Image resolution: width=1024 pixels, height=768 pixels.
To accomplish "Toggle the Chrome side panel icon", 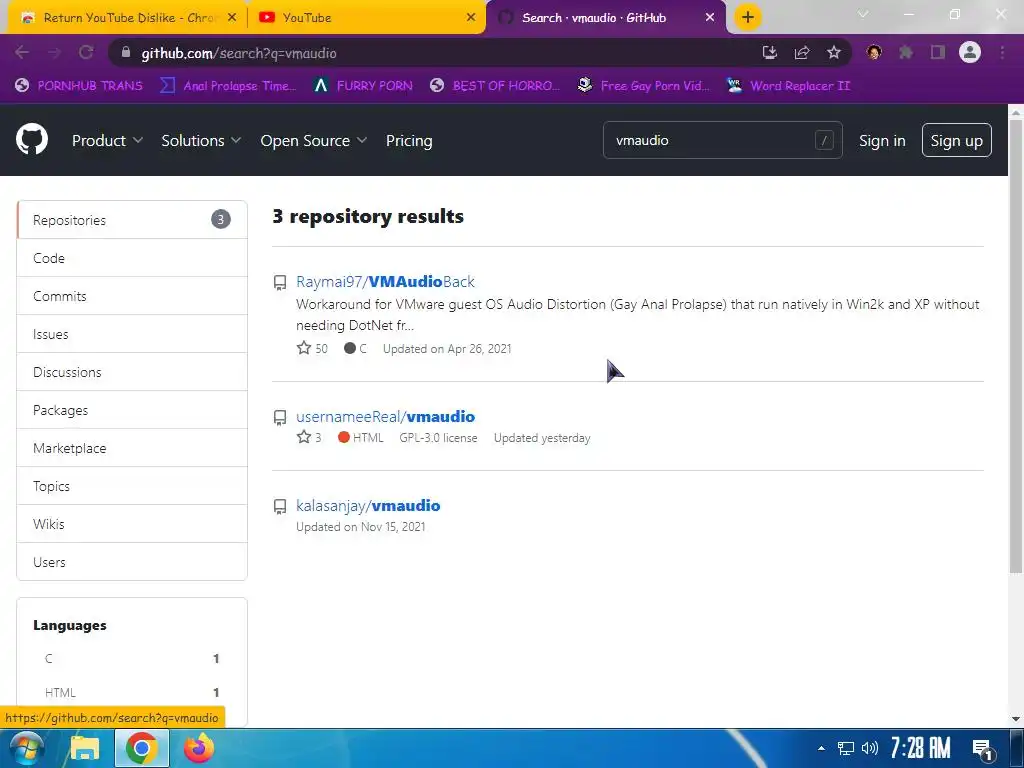I will point(938,53).
